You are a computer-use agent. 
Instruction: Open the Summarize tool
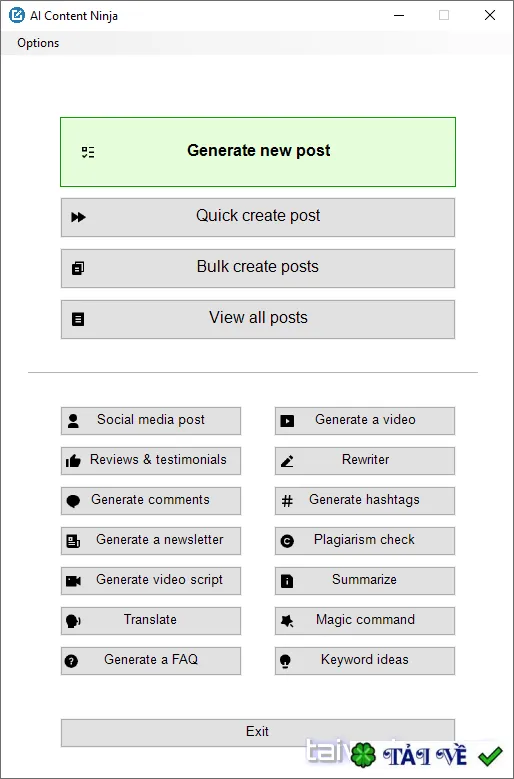[365, 581]
